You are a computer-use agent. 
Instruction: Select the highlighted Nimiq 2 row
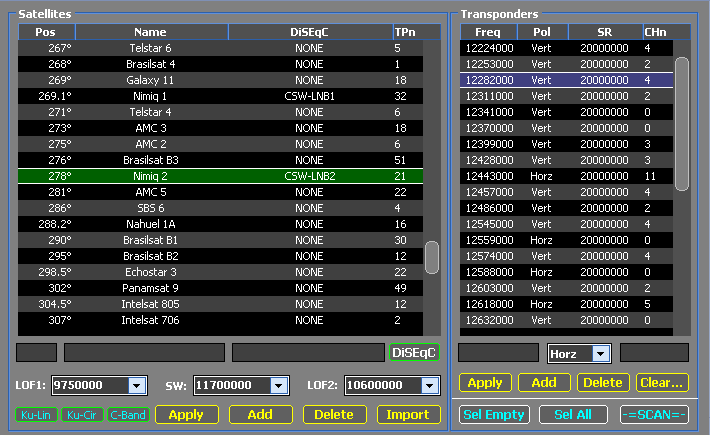coord(221,176)
